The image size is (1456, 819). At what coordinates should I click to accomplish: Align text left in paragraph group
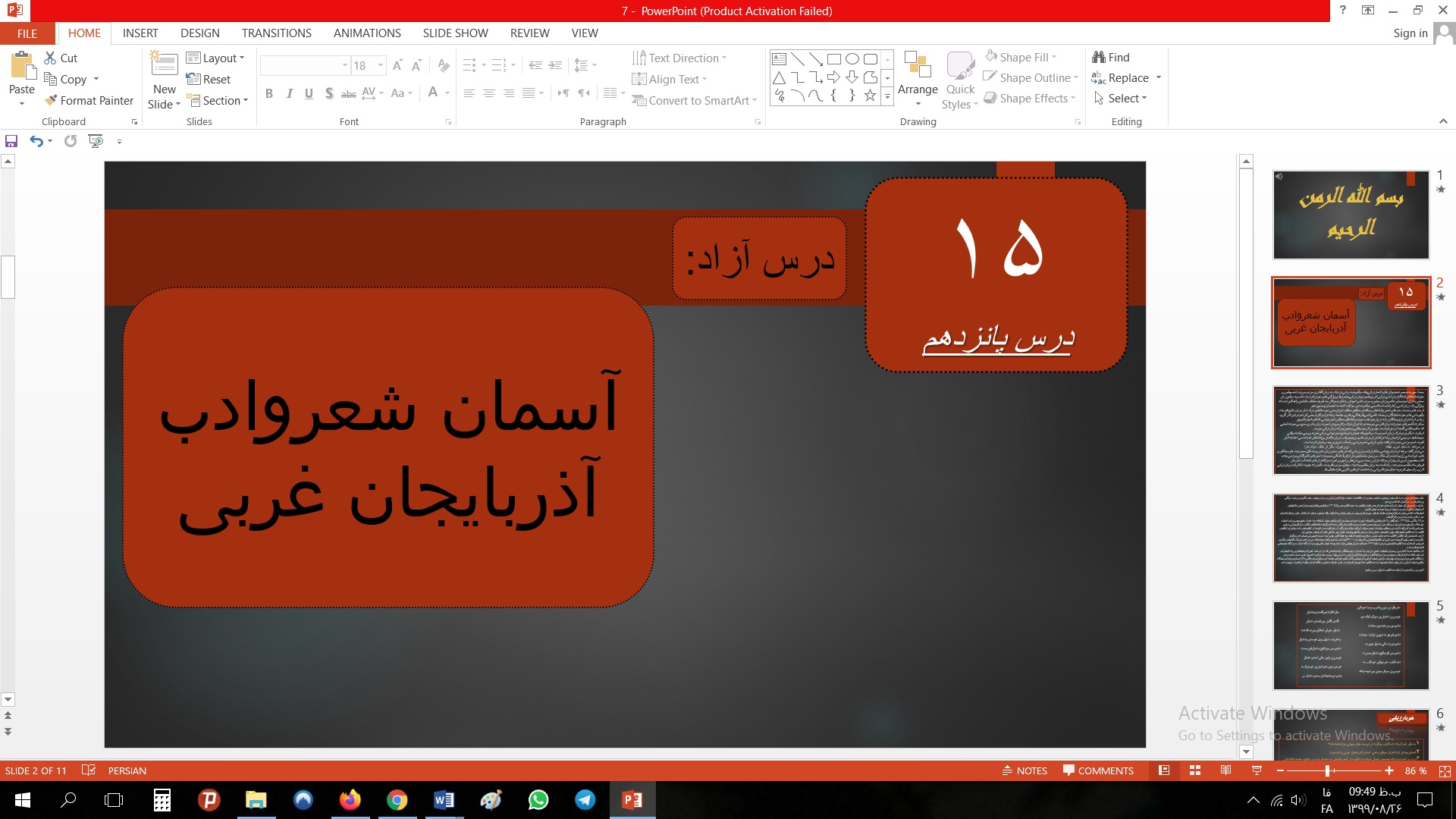[x=469, y=93]
